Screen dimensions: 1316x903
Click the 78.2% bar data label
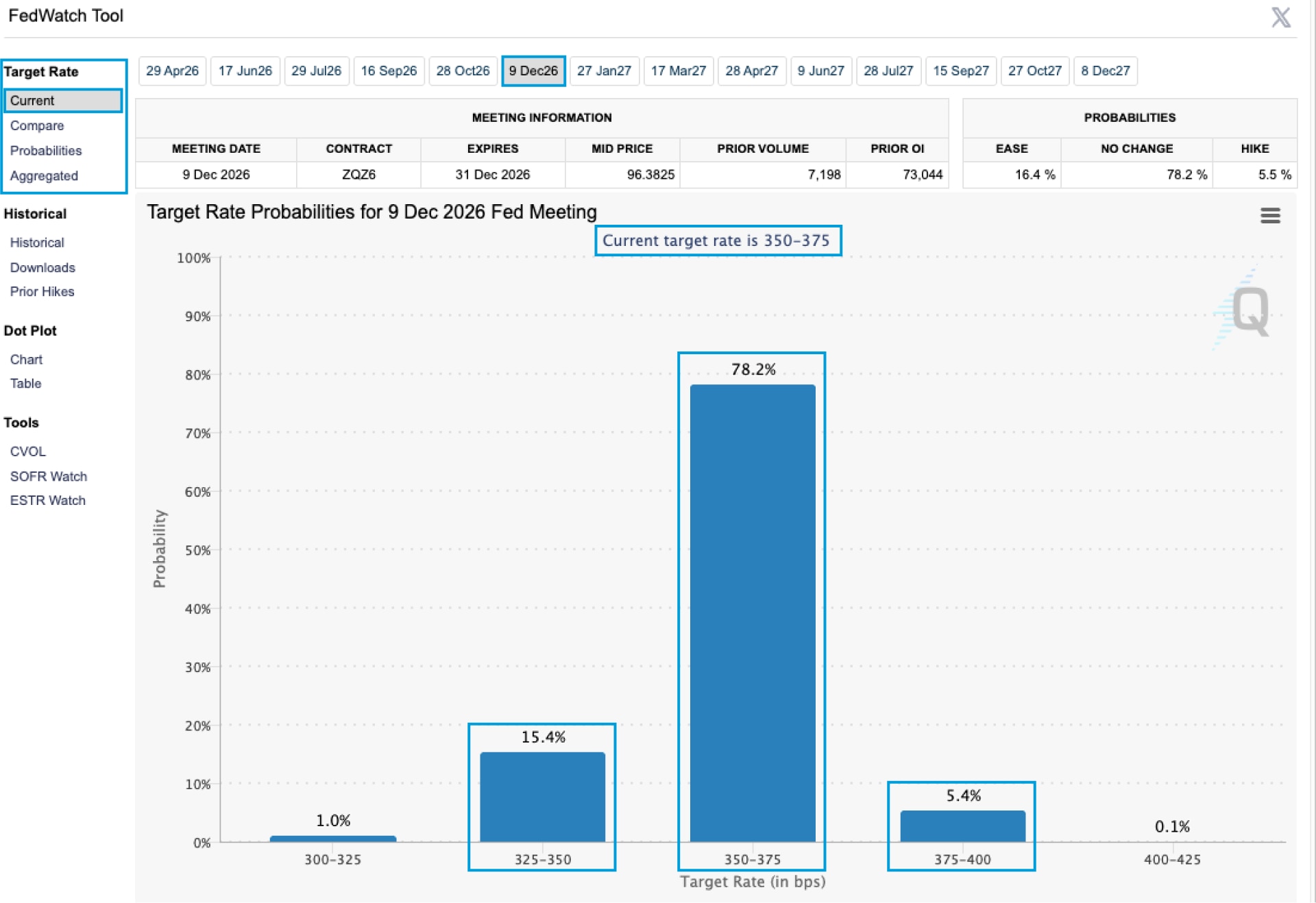pos(753,369)
